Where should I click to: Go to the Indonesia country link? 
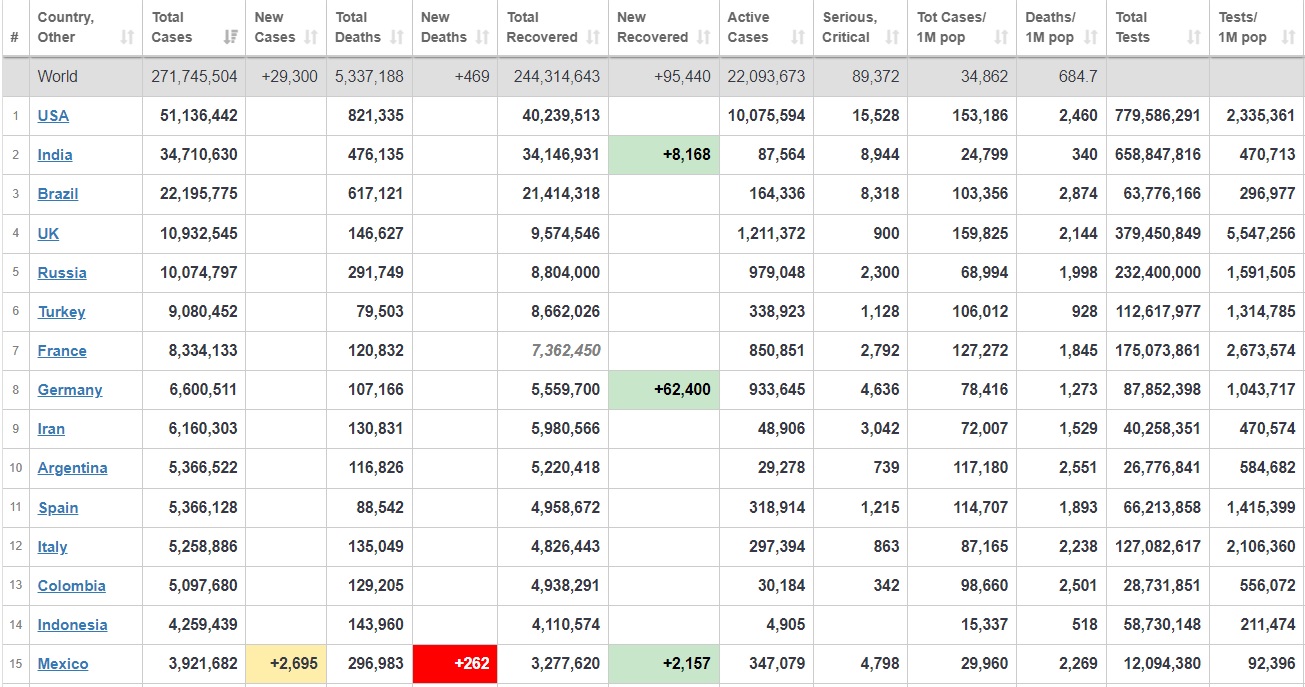pos(73,625)
